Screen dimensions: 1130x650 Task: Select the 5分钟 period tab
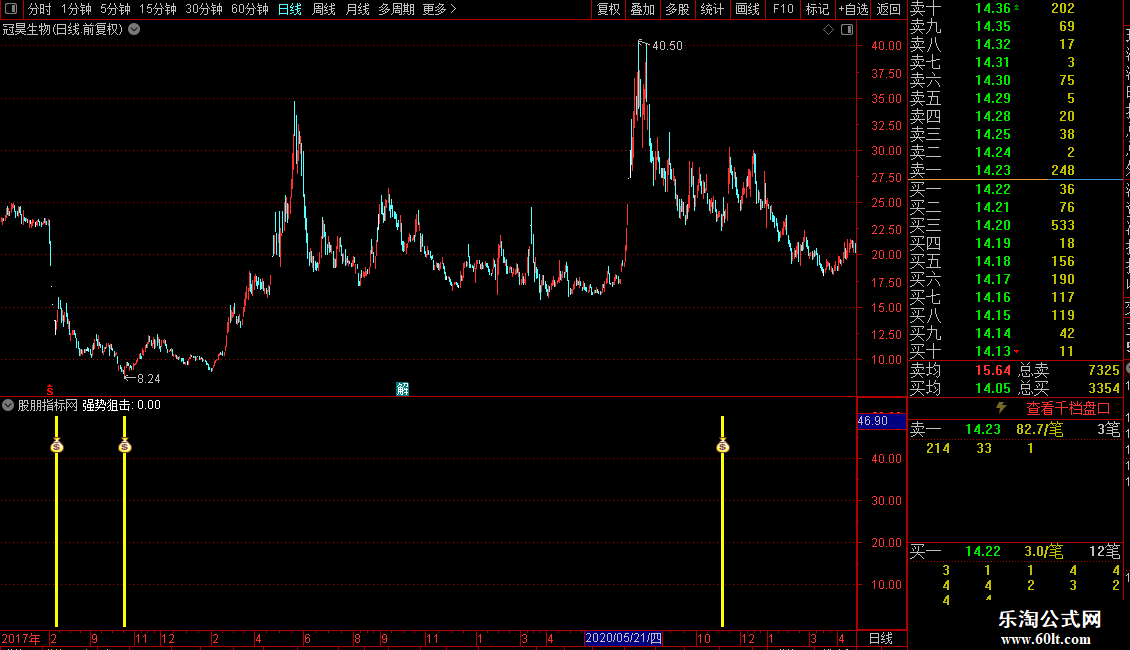[x=115, y=9]
